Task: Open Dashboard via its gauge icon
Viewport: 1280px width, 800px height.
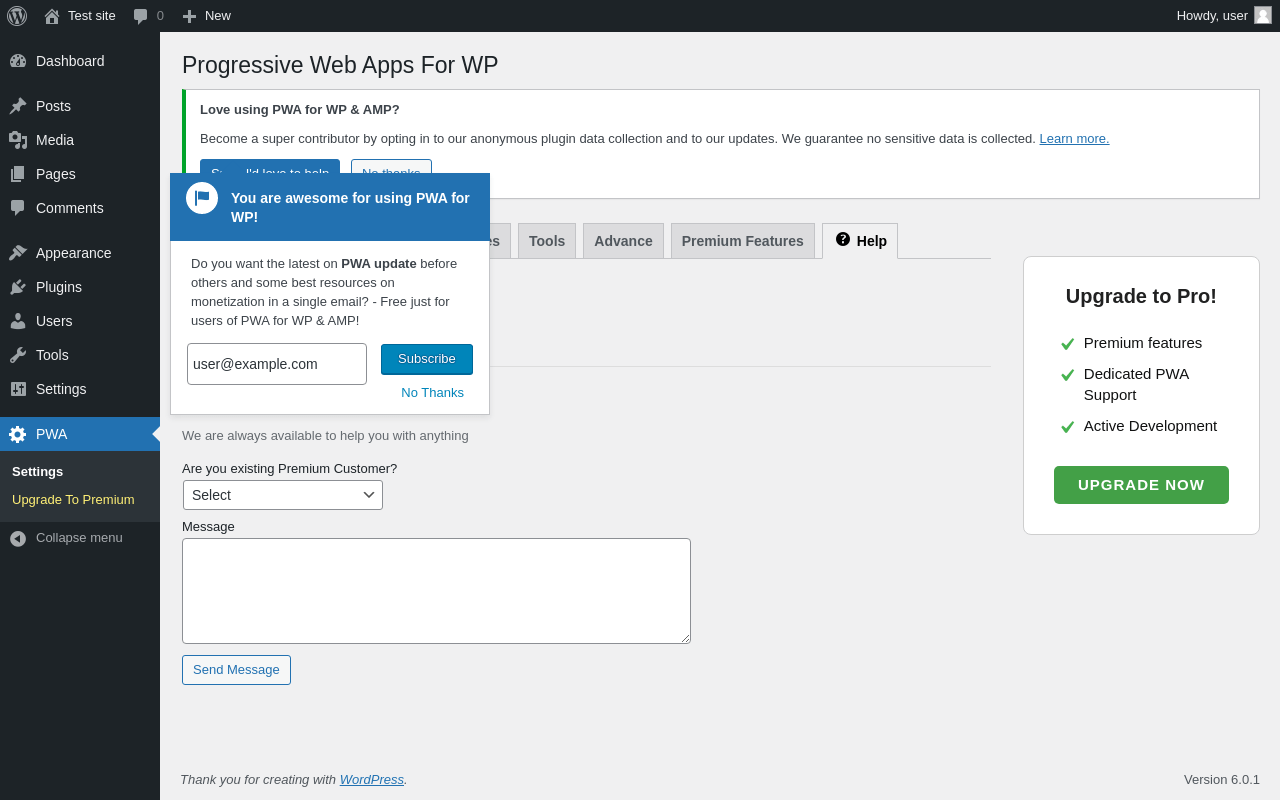Action: [18, 61]
